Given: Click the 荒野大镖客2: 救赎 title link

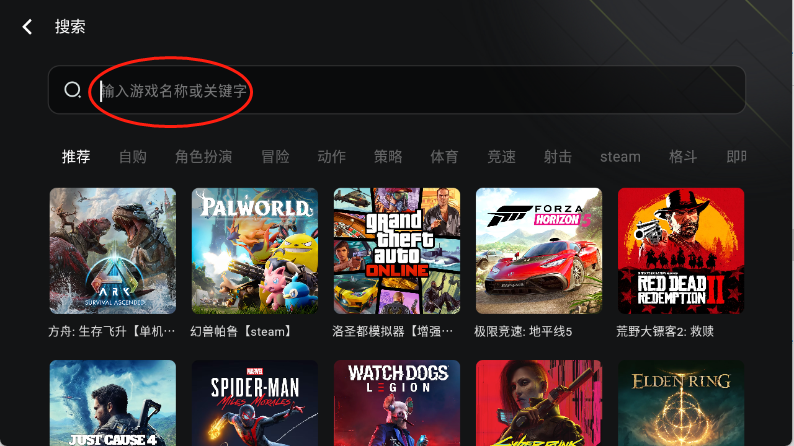Looking at the screenshot, I should click(665, 332).
